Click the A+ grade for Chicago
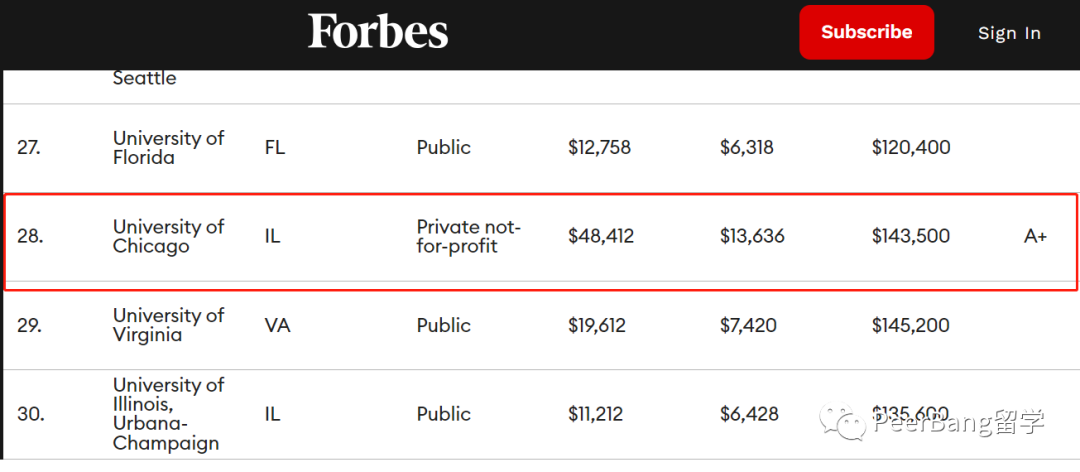The image size is (1080, 472). [x=1035, y=236]
